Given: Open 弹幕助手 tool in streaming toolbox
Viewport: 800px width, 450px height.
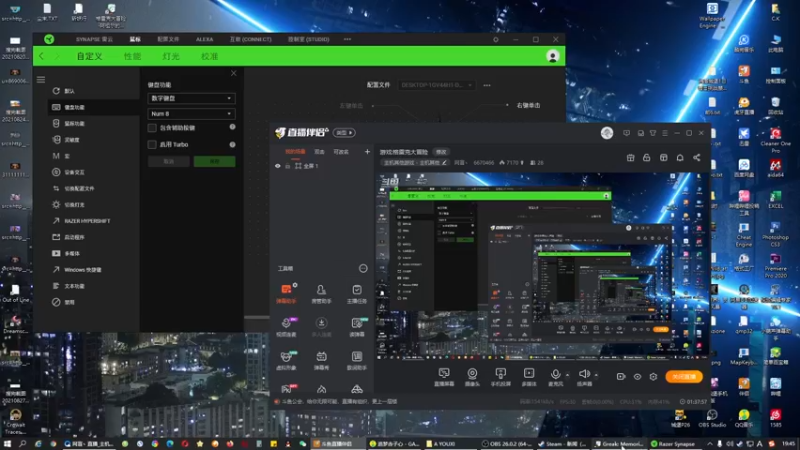Looking at the screenshot, I should click(x=286, y=293).
